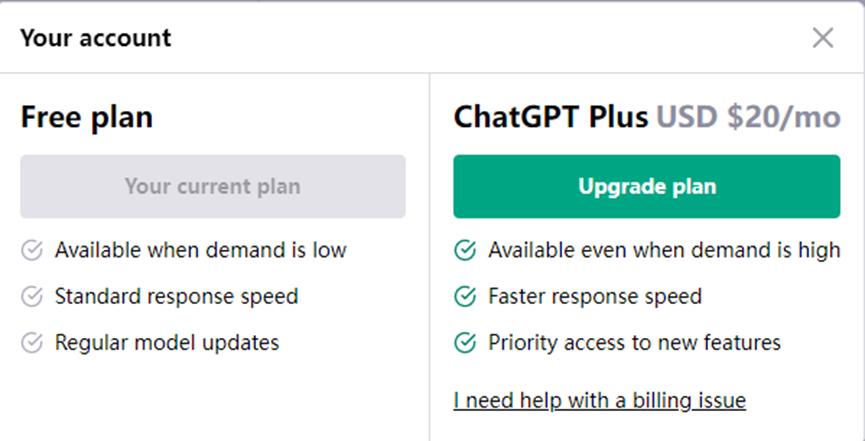865x441 pixels.
Task: Click the Your current plan button
Action: tap(212, 186)
